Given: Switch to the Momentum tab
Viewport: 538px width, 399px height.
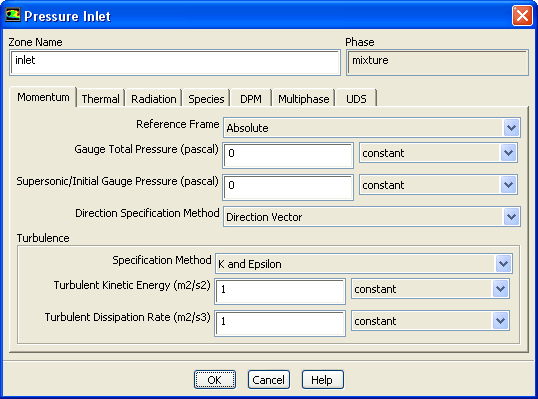Looking at the screenshot, I should 43,97.
